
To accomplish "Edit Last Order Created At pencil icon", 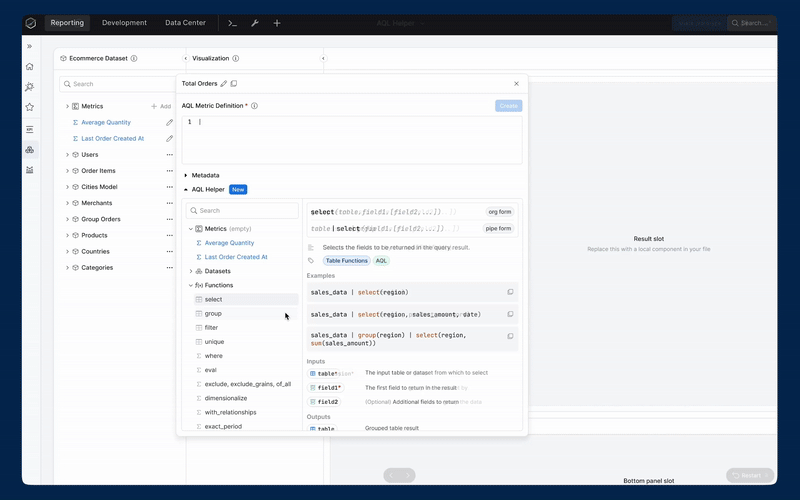I will tap(169, 138).
